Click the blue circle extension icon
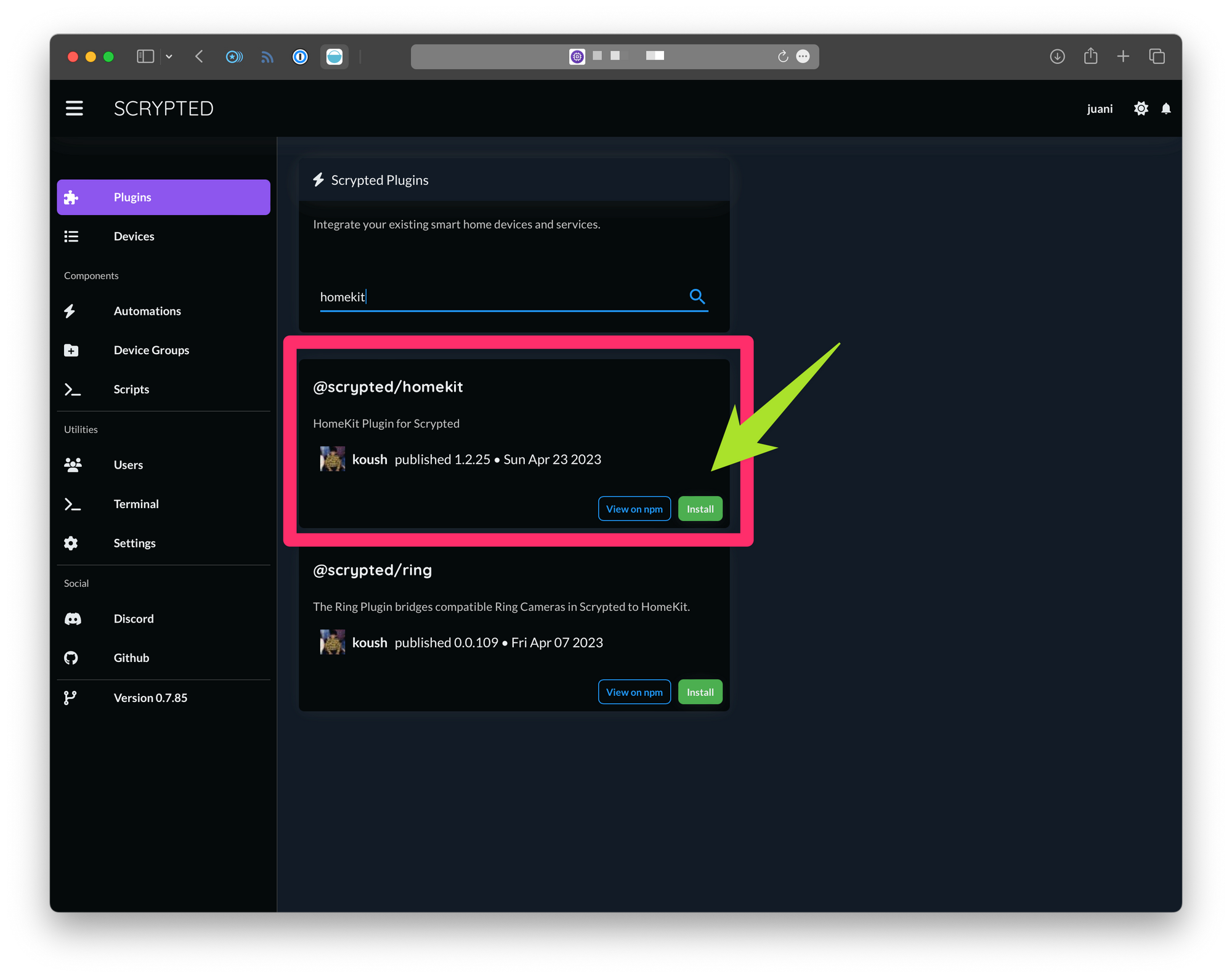Viewport: 1232px width, 978px height. pyautogui.click(x=334, y=57)
